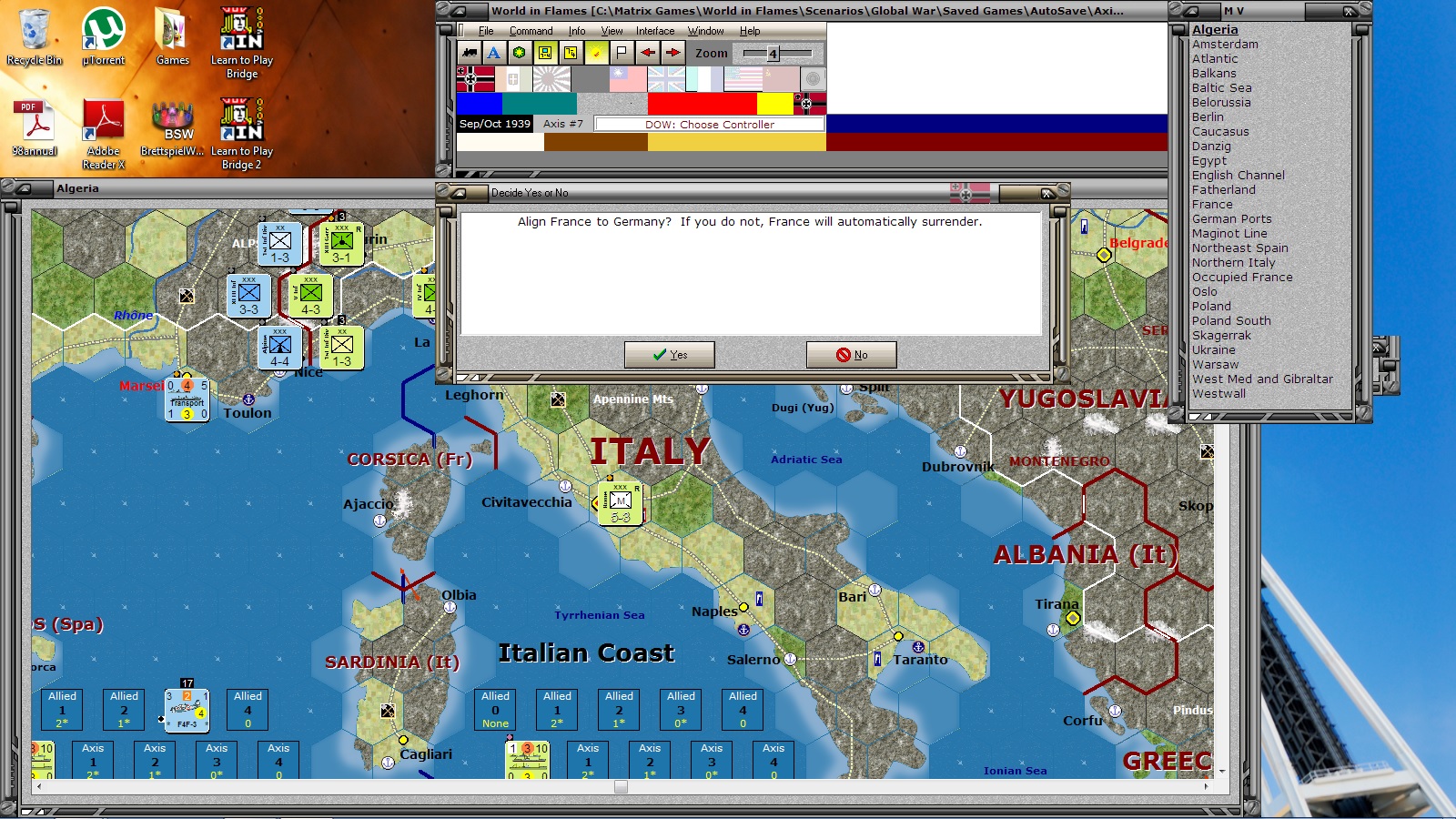Open the Interface menu
Screen dimensions: 1456x819
point(655,31)
